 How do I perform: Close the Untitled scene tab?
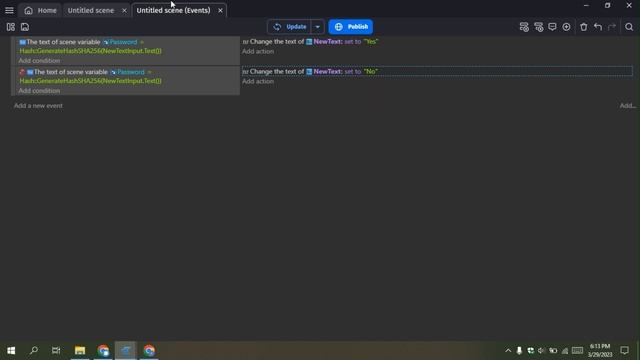pos(124,11)
